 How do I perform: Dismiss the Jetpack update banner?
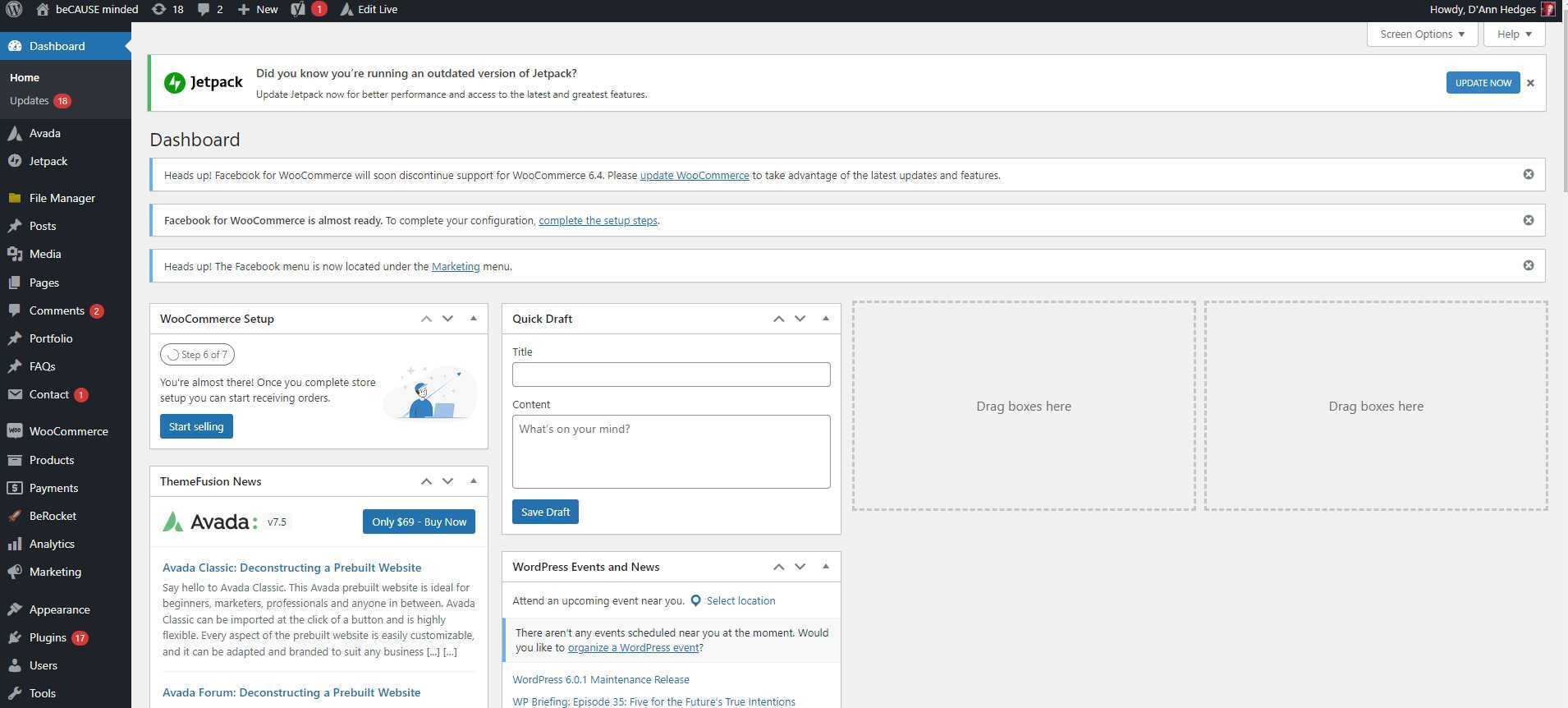point(1530,83)
